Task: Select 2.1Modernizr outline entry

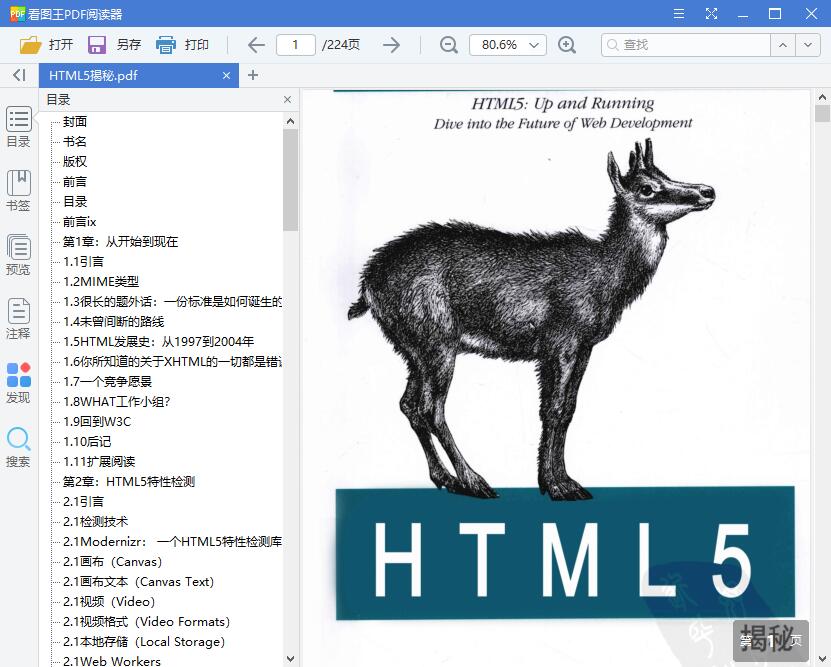Action: coord(172,541)
